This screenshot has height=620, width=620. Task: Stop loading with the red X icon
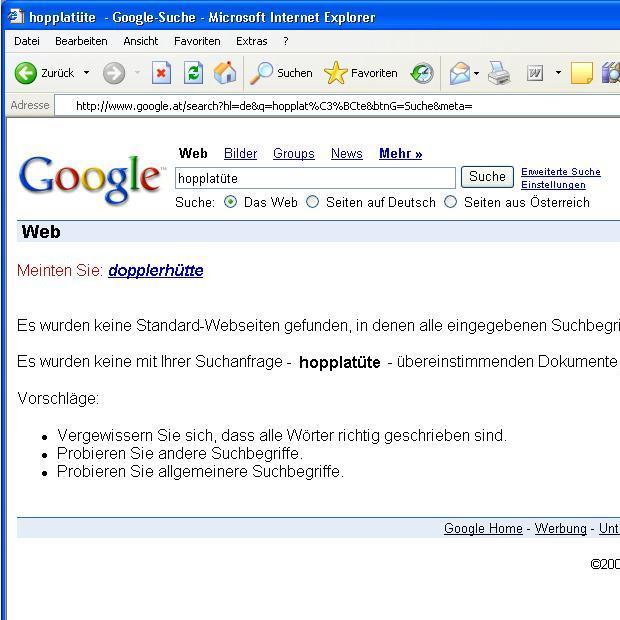click(x=161, y=73)
